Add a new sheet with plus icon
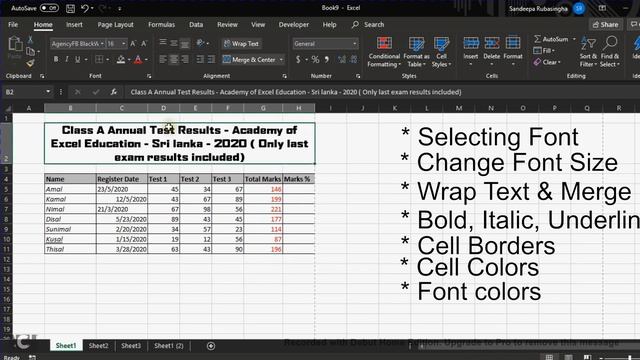Image resolution: width=640 pixels, height=360 pixels. pos(211,346)
